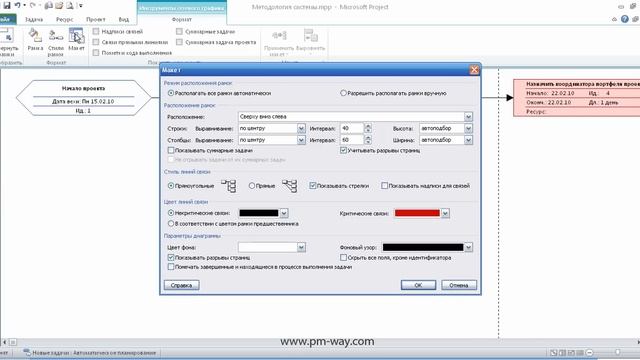640x360 pixels.
Task: Enable Помечать завершенные задачи checkbox
Action: tap(171, 267)
